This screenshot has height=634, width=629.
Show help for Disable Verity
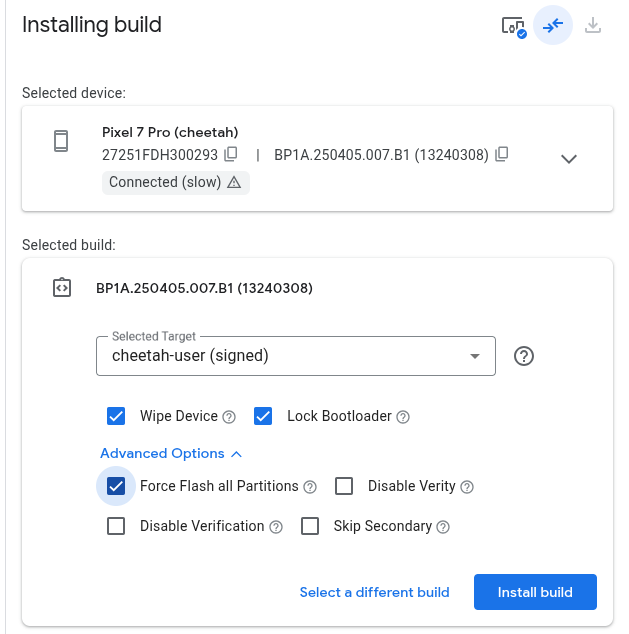coord(467,487)
